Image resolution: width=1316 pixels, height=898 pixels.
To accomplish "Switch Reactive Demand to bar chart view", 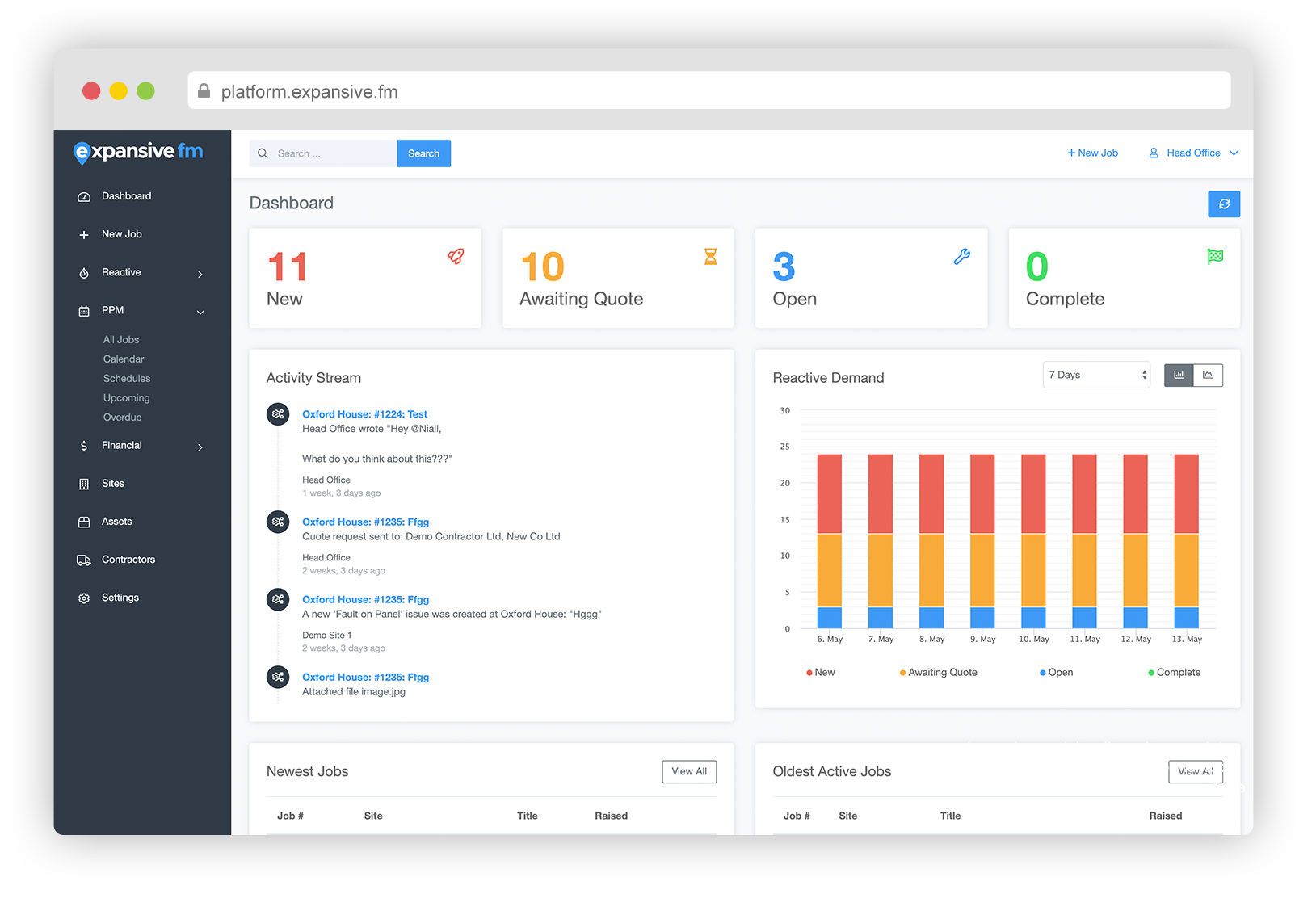I will [x=1178, y=376].
